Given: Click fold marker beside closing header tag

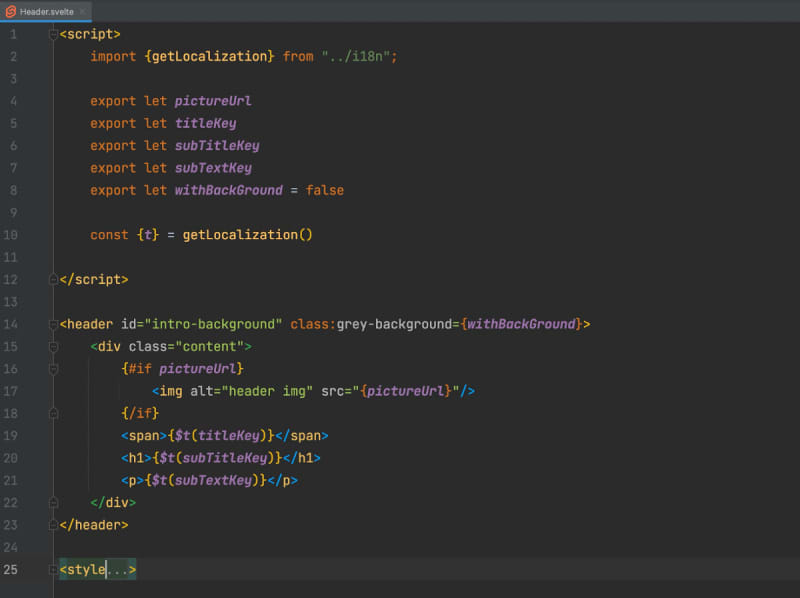Looking at the screenshot, I should click(x=53, y=524).
